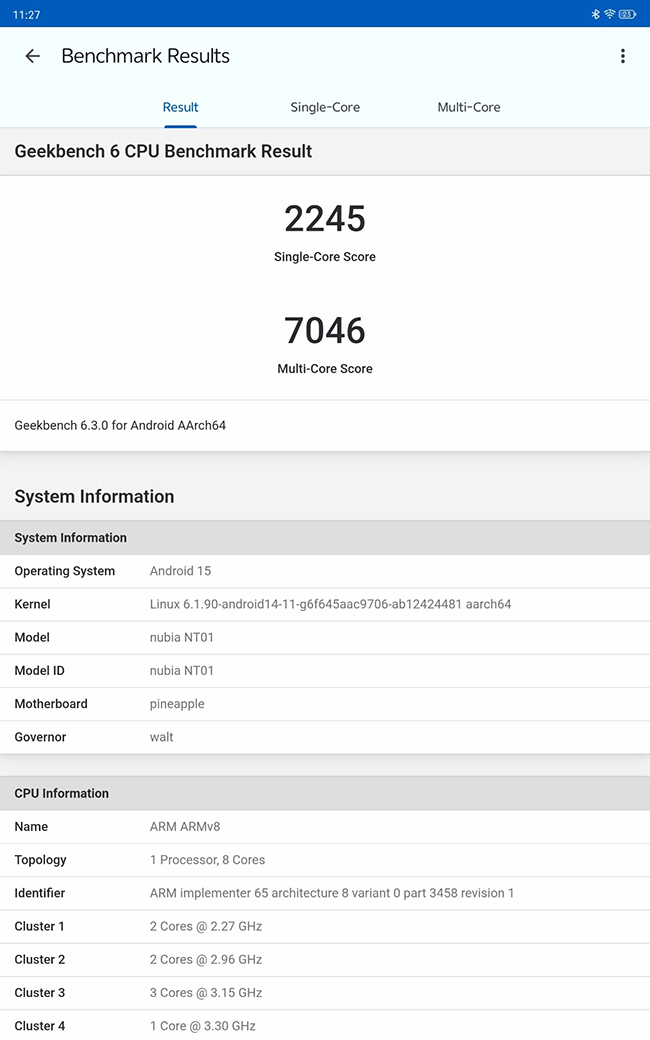
Task: Tap the Cluster 2 label
Action: (40, 959)
